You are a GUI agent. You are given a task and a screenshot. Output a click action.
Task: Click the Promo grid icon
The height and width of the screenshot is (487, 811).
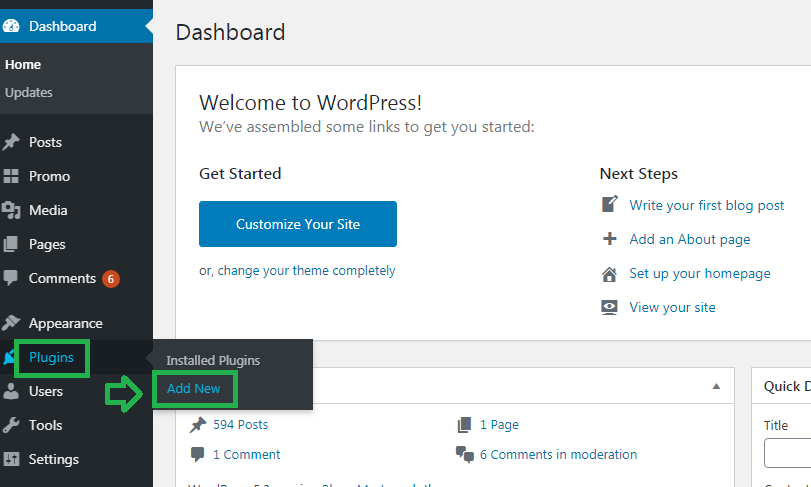(11, 176)
